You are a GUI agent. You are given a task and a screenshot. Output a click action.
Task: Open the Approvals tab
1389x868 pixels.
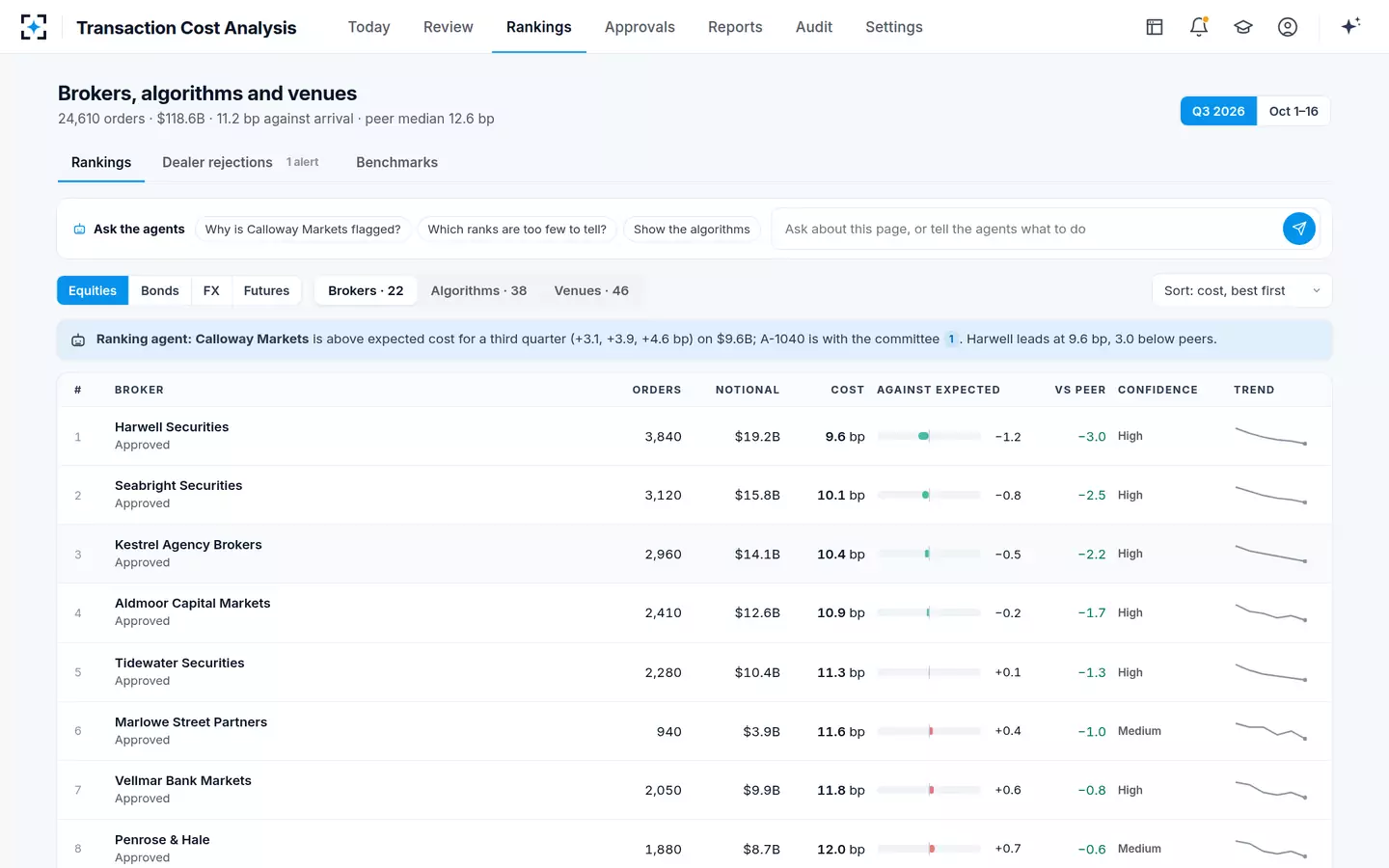(x=640, y=27)
